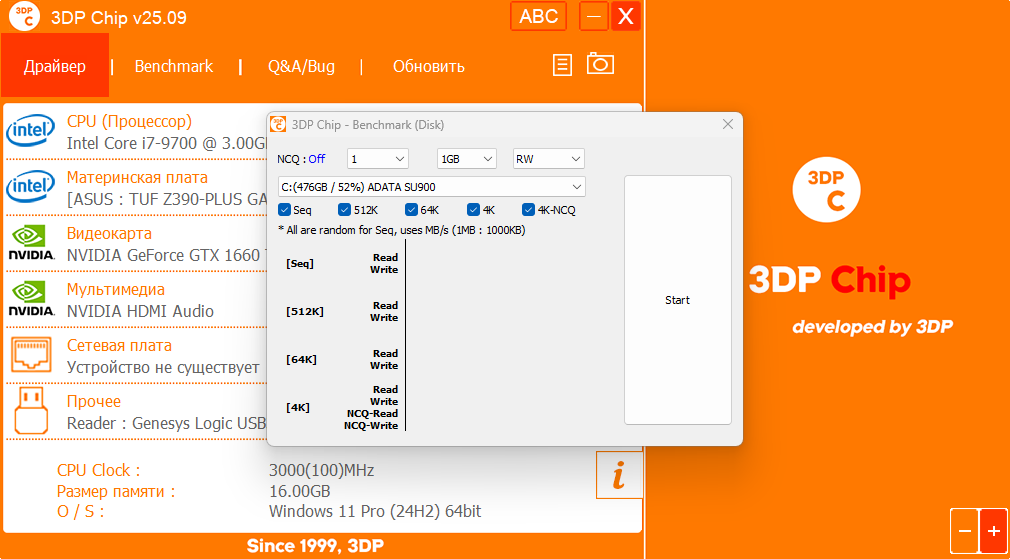Image resolution: width=1010 pixels, height=559 pixels.
Task: Click the NVIDIA multimedia audio icon
Action: click(x=31, y=299)
